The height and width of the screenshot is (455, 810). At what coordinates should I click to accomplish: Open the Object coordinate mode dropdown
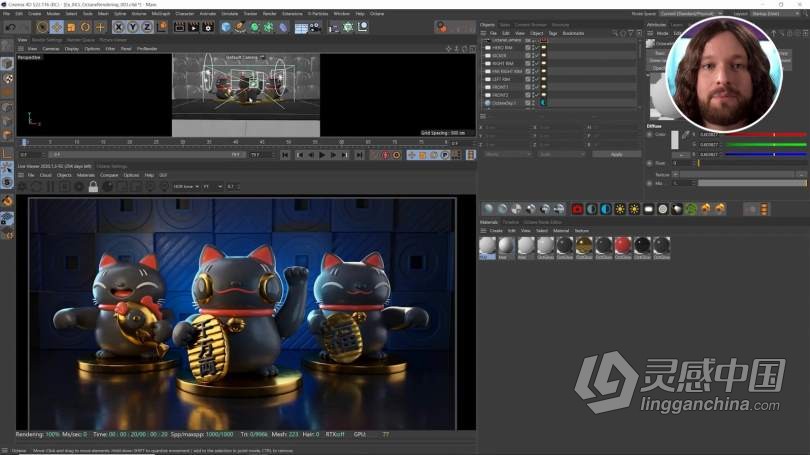pyautogui.click(x=508, y=154)
